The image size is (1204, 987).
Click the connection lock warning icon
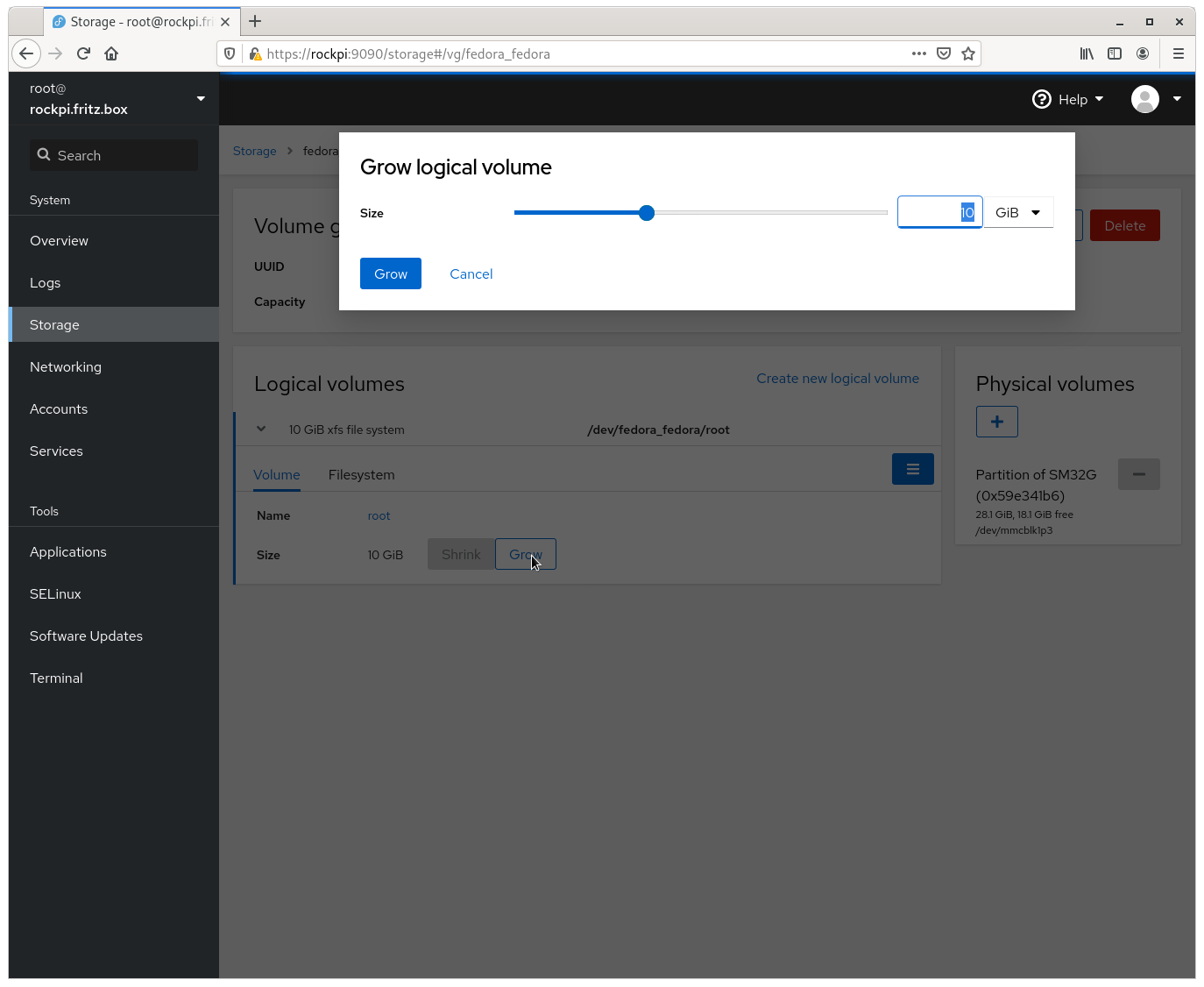(x=255, y=53)
